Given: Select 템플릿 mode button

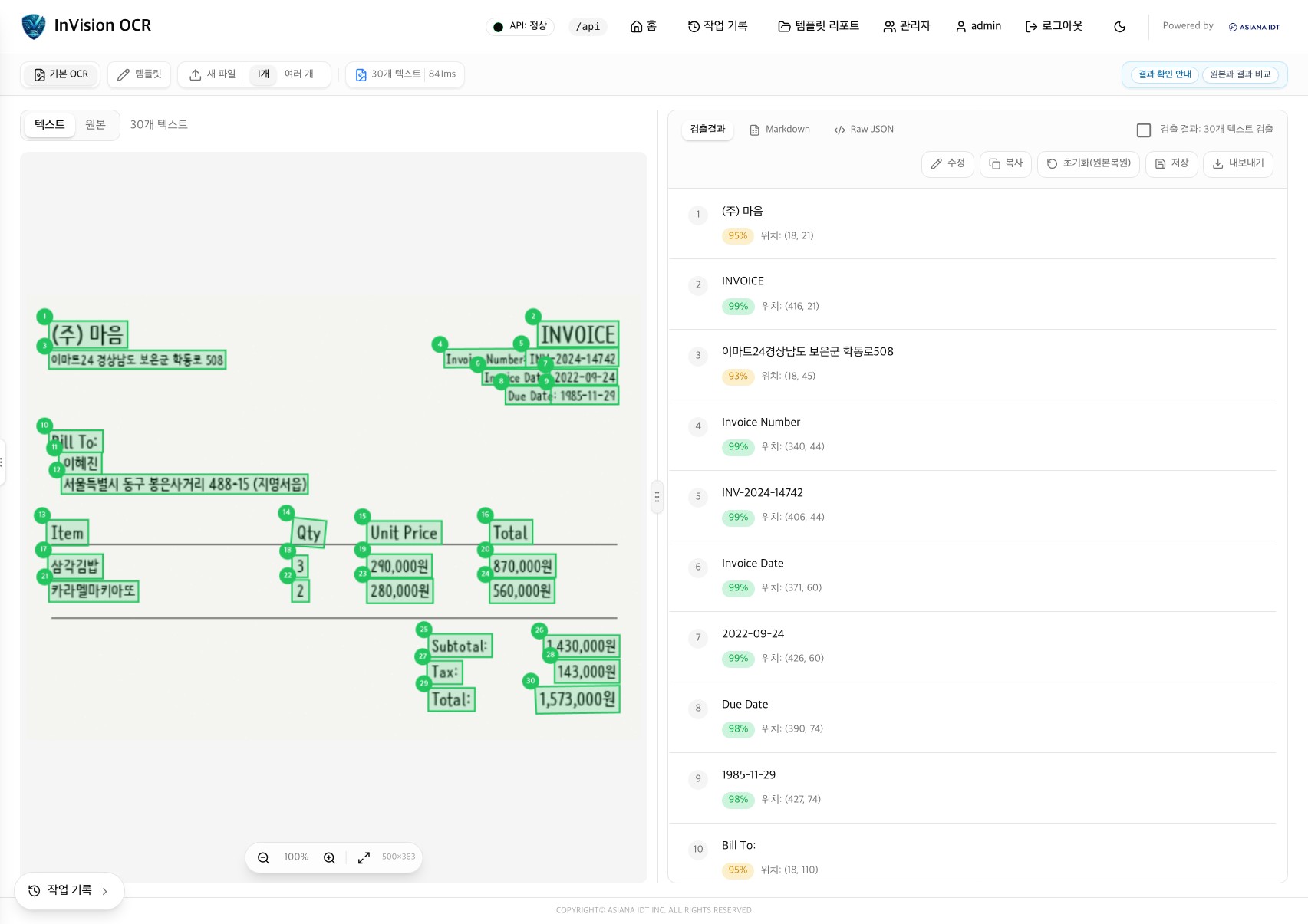Looking at the screenshot, I should coord(140,74).
